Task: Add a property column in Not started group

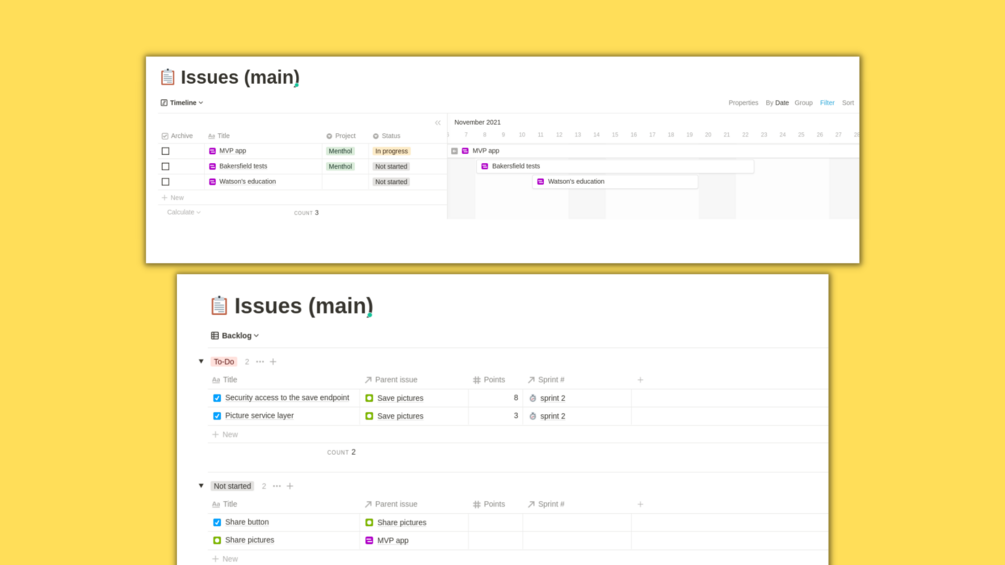Action: [640, 504]
